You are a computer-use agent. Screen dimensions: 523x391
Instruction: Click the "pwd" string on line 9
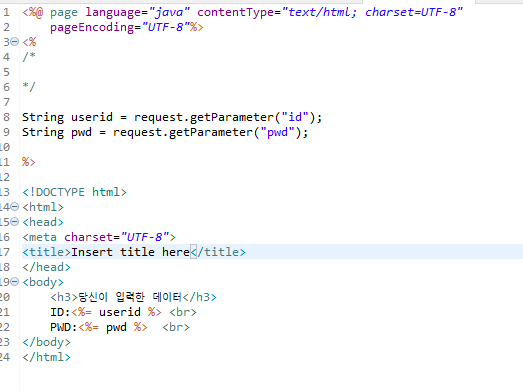click(x=278, y=132)
